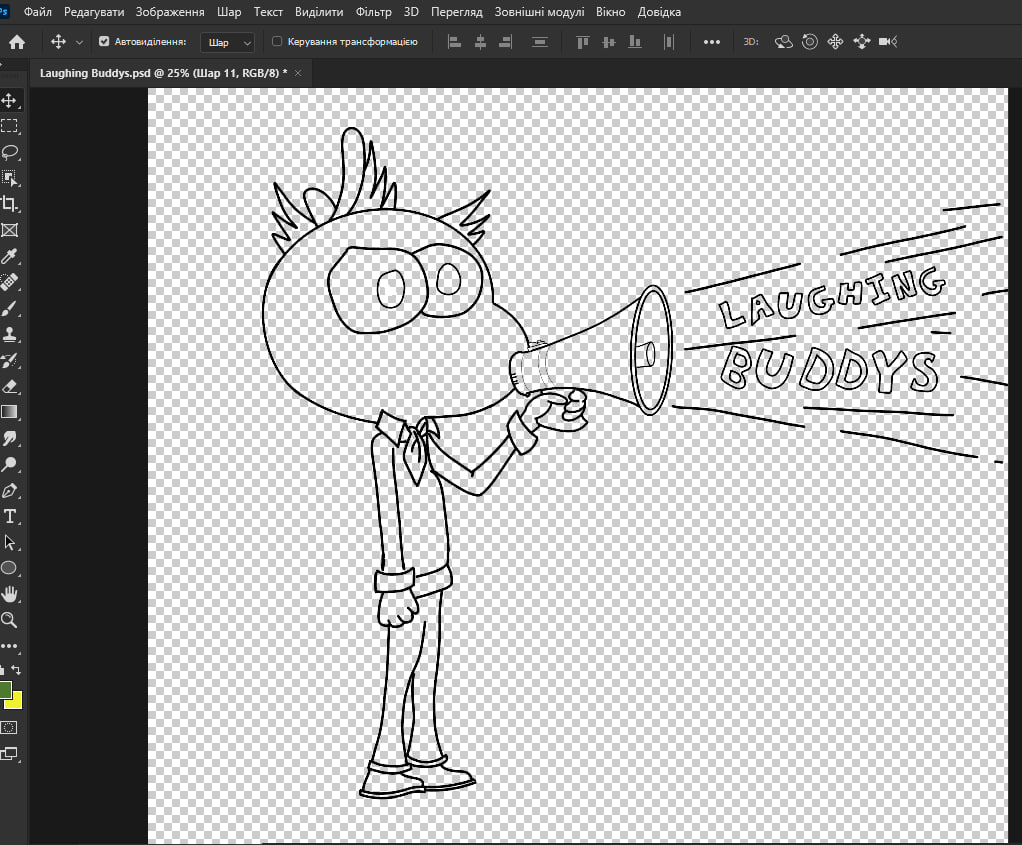
Task: Open the Шар menu
Action: pos(229,12)
